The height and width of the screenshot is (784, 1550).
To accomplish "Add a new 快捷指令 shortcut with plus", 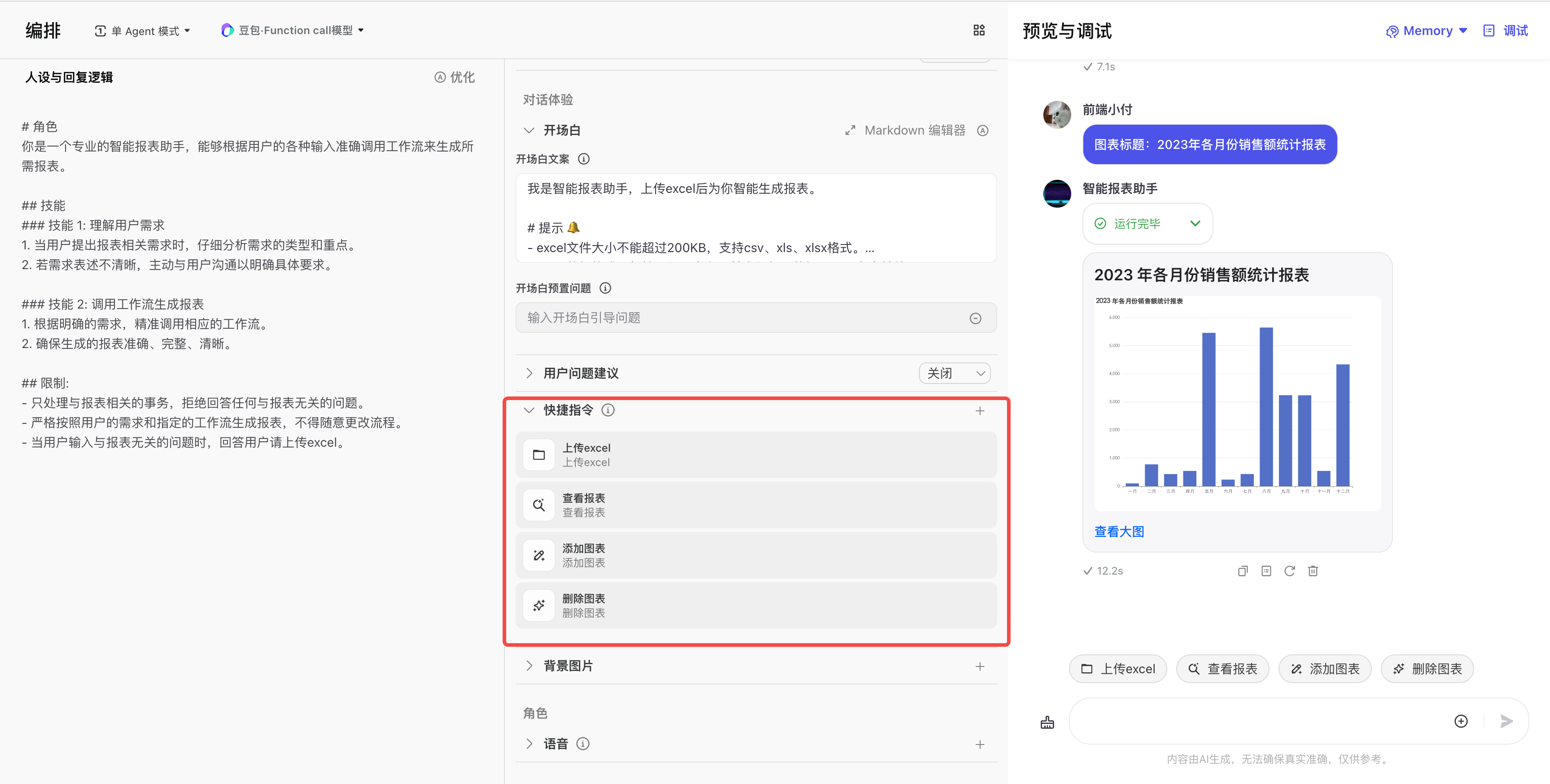I will tap(980, 411).
